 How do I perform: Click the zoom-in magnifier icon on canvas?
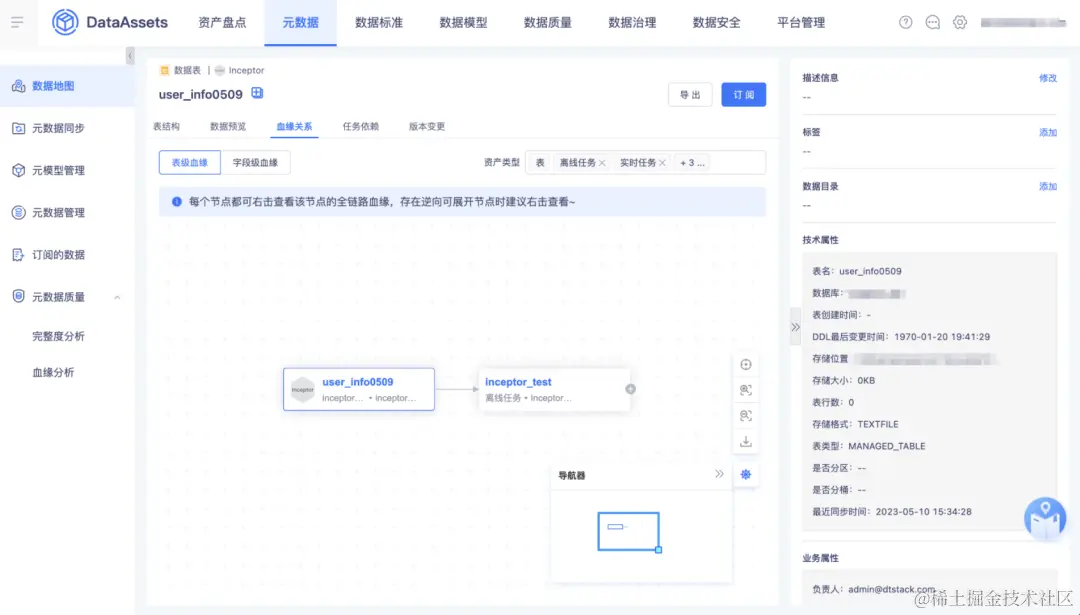[745, 390]
